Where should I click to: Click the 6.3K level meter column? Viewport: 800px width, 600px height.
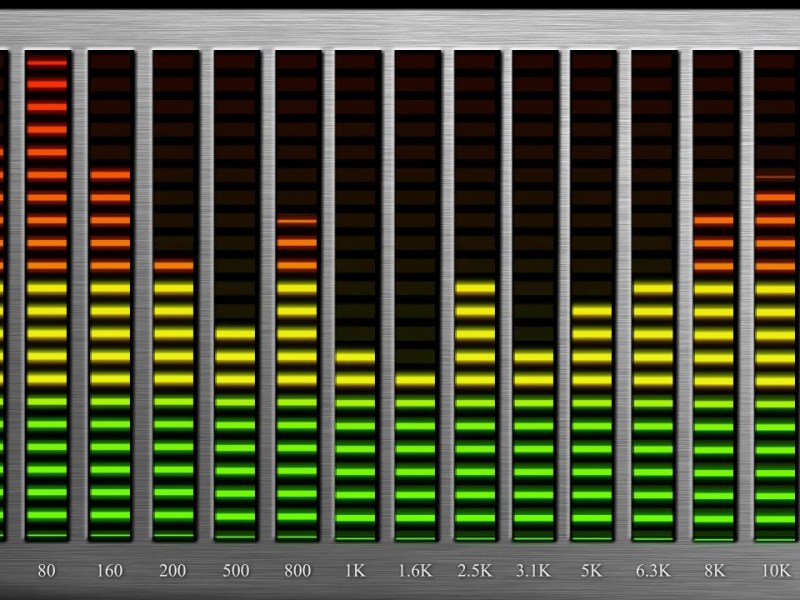(653, 295)
